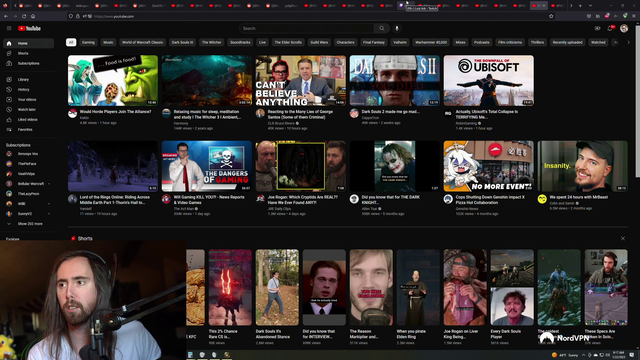The width and height of the screenshot is (640, 360).
Task: Click the browser home icon
Action: pos(33,16)
